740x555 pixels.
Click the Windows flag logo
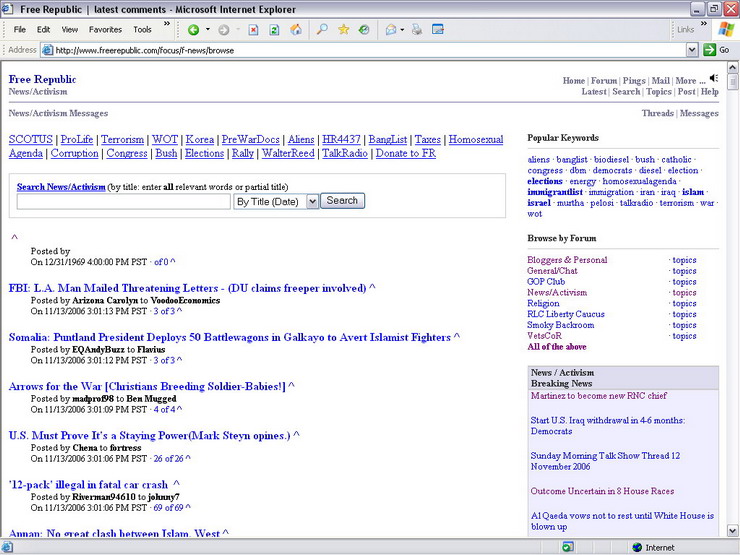coord(726,29)
